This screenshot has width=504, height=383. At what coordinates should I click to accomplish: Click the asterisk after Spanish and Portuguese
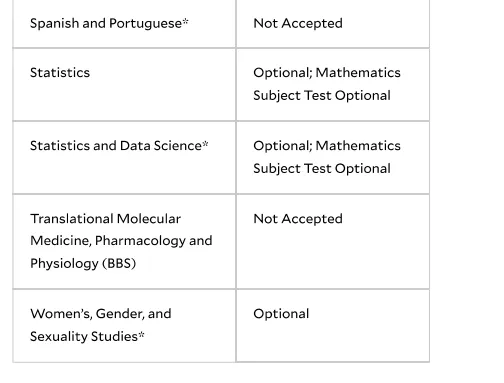185,21
